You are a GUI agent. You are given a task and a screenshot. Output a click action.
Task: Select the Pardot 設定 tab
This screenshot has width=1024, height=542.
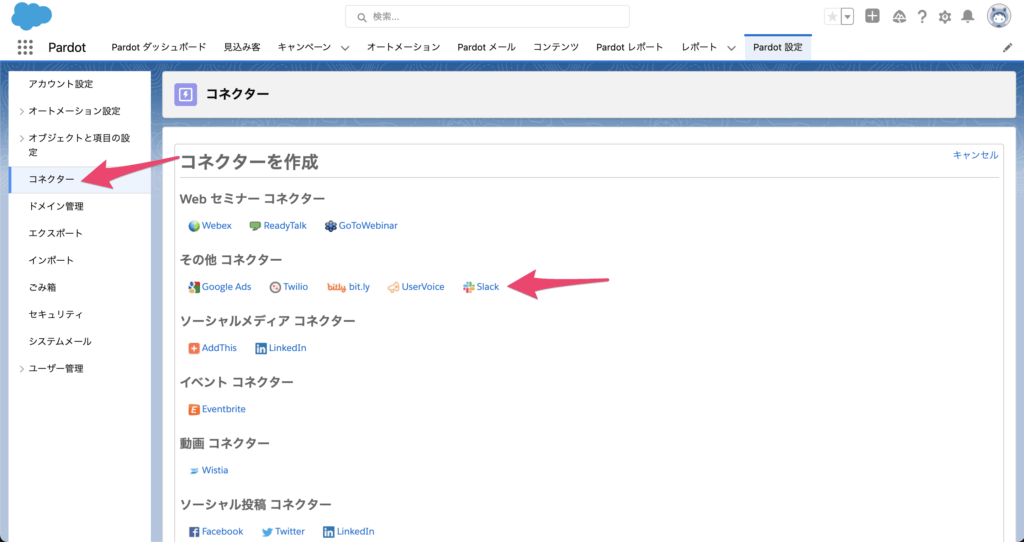tap(778, 47)
